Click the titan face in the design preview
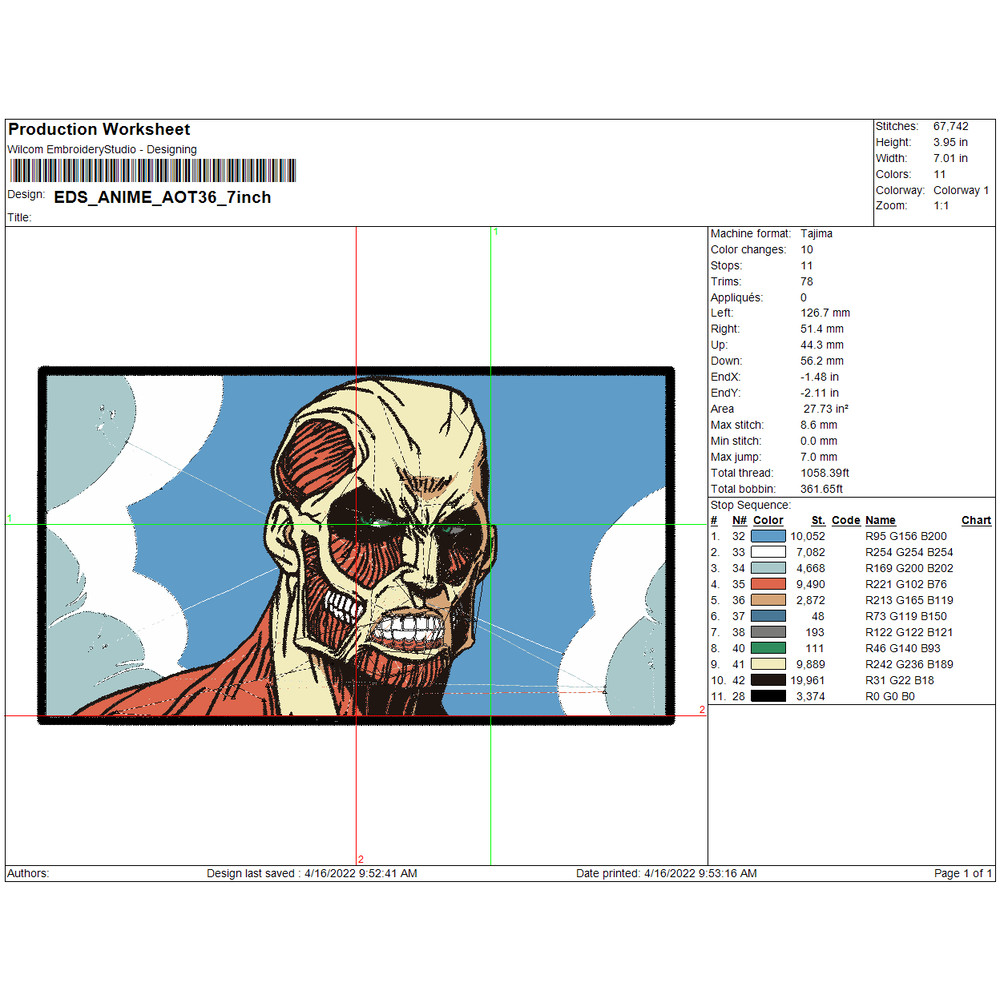Image resolution: width=1000 pixels, height=1000 pixels. coord(400,540)
